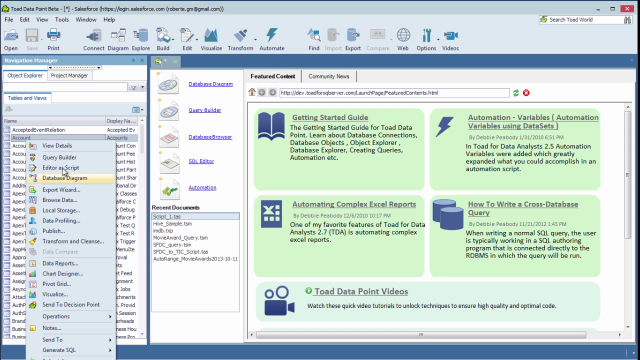
Task: Click the Query Builder launcher icon
Action: point(169,110)
